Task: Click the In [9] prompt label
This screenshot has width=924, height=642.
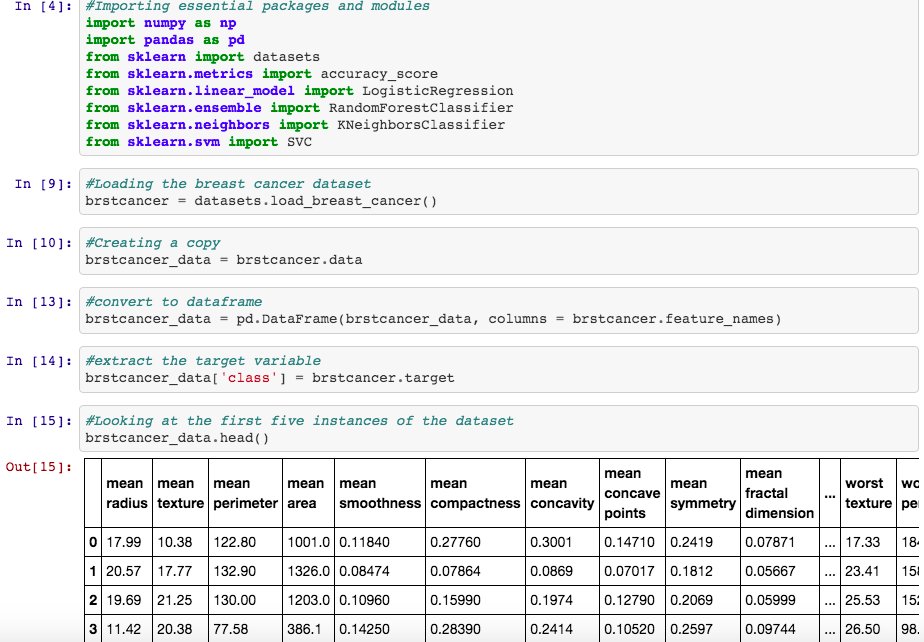Action: (43, 184)
